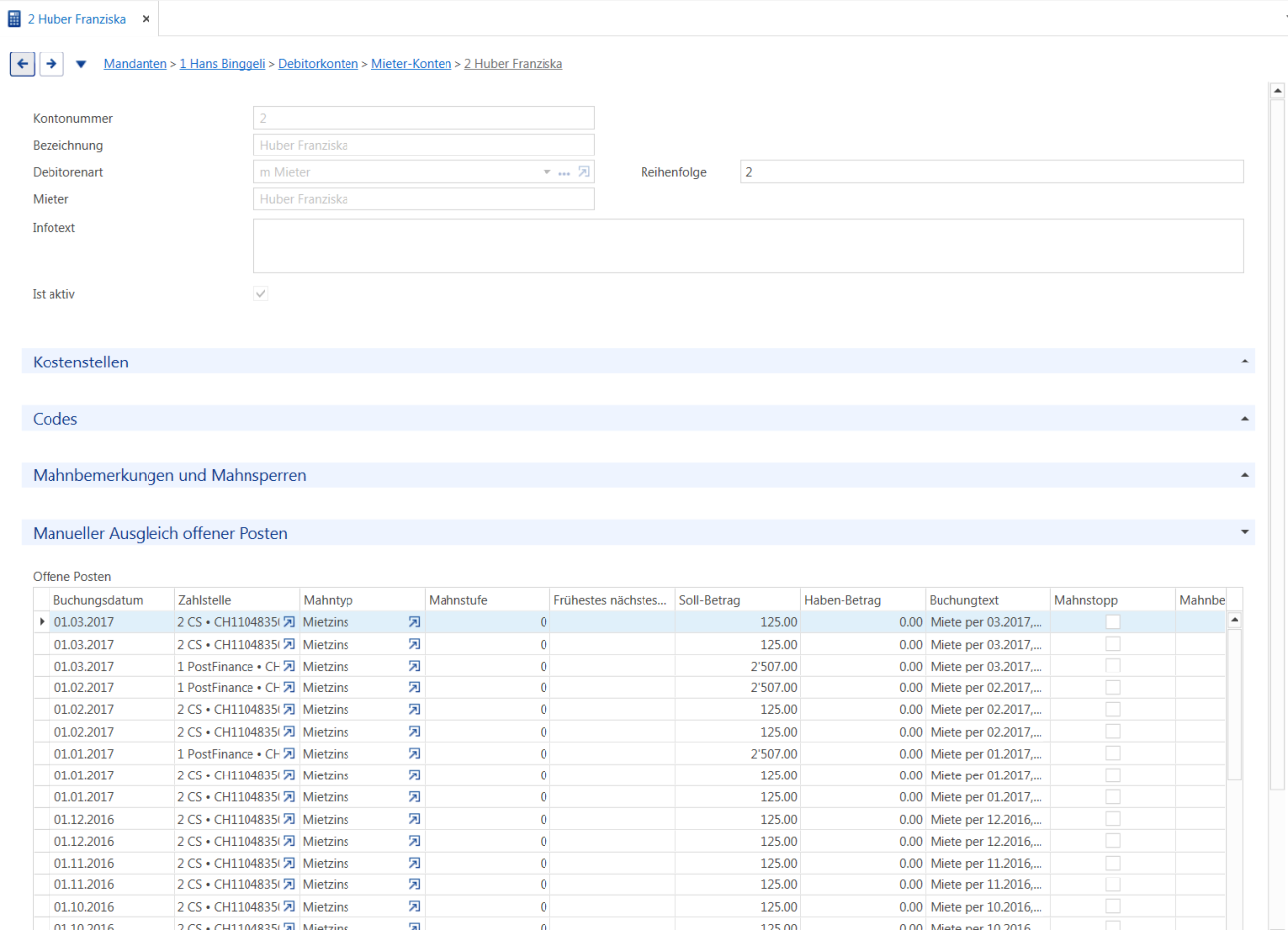Open Zahlstelle link in PostFinance 01.01.2017 row
Image resolution: width=1288 pixels, height=930 pixels.
pyautogui.click(x=289, y=754)
